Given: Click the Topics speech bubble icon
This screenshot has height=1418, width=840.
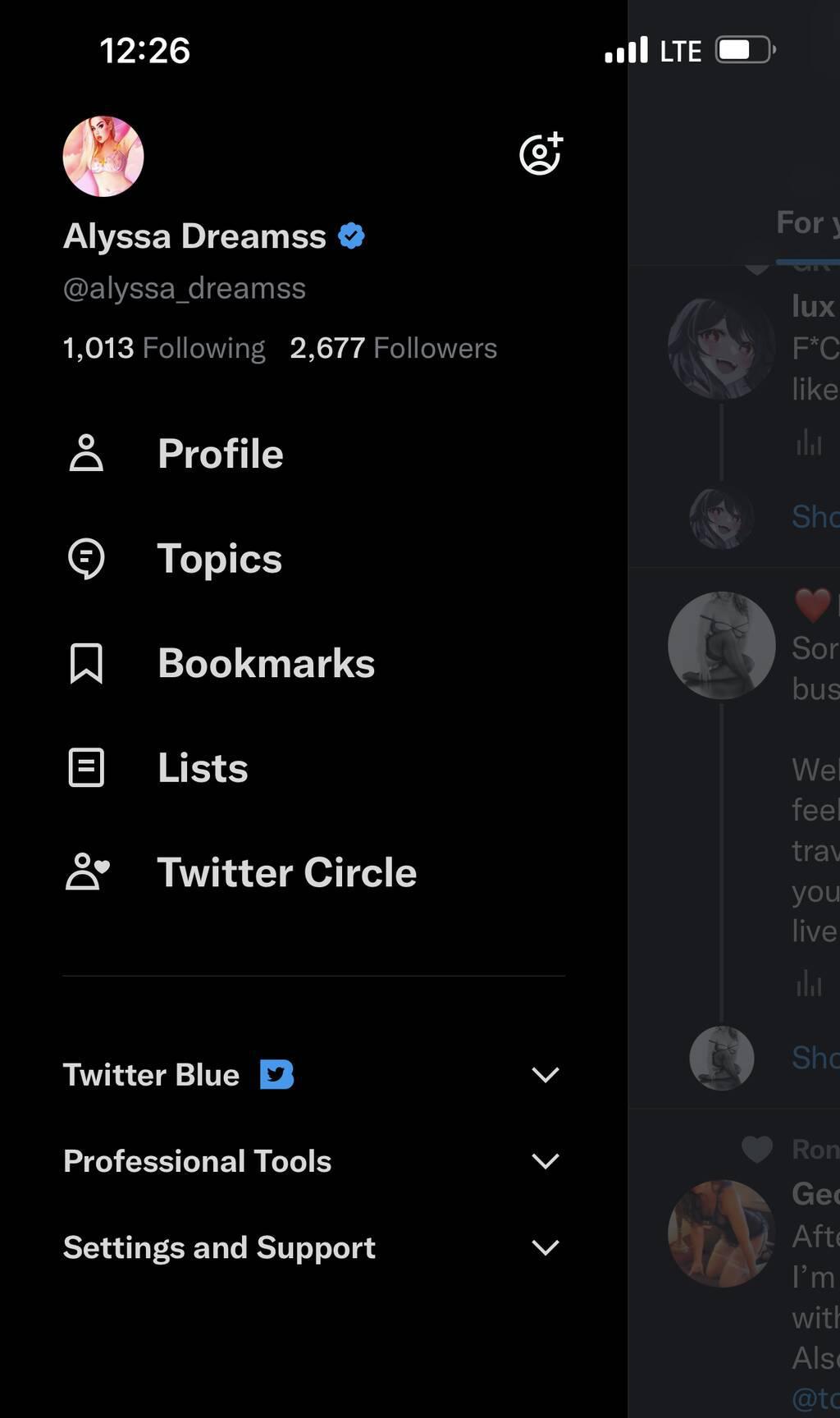Looking at the screenshot, I should click(x=86, y=559).
